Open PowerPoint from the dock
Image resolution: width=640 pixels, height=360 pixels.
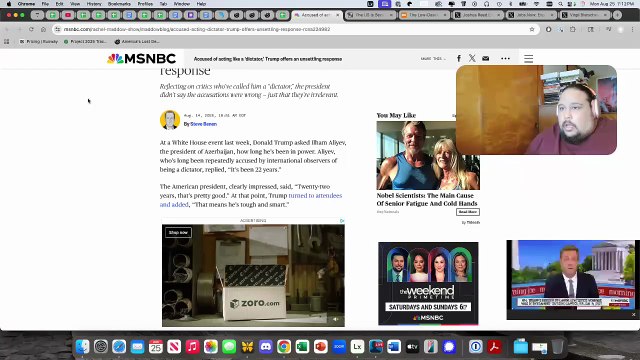(x=321, y=347)
